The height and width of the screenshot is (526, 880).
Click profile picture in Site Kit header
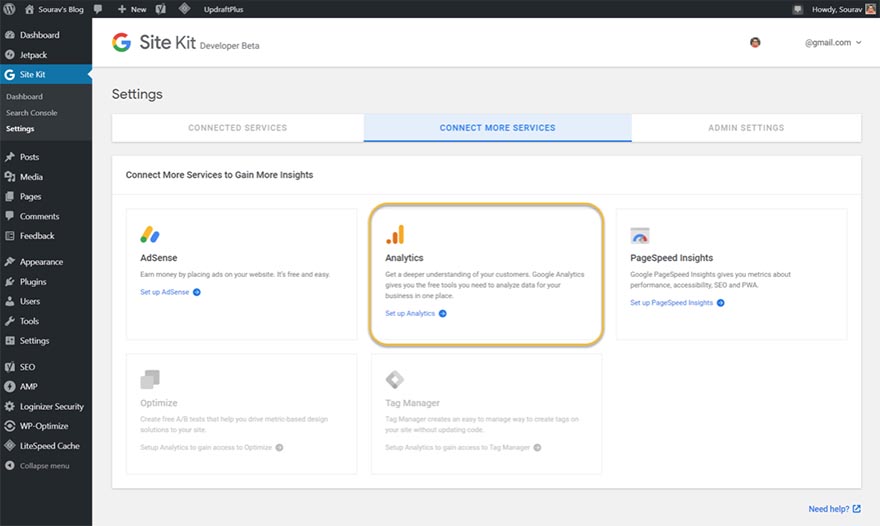pos(755,42)
